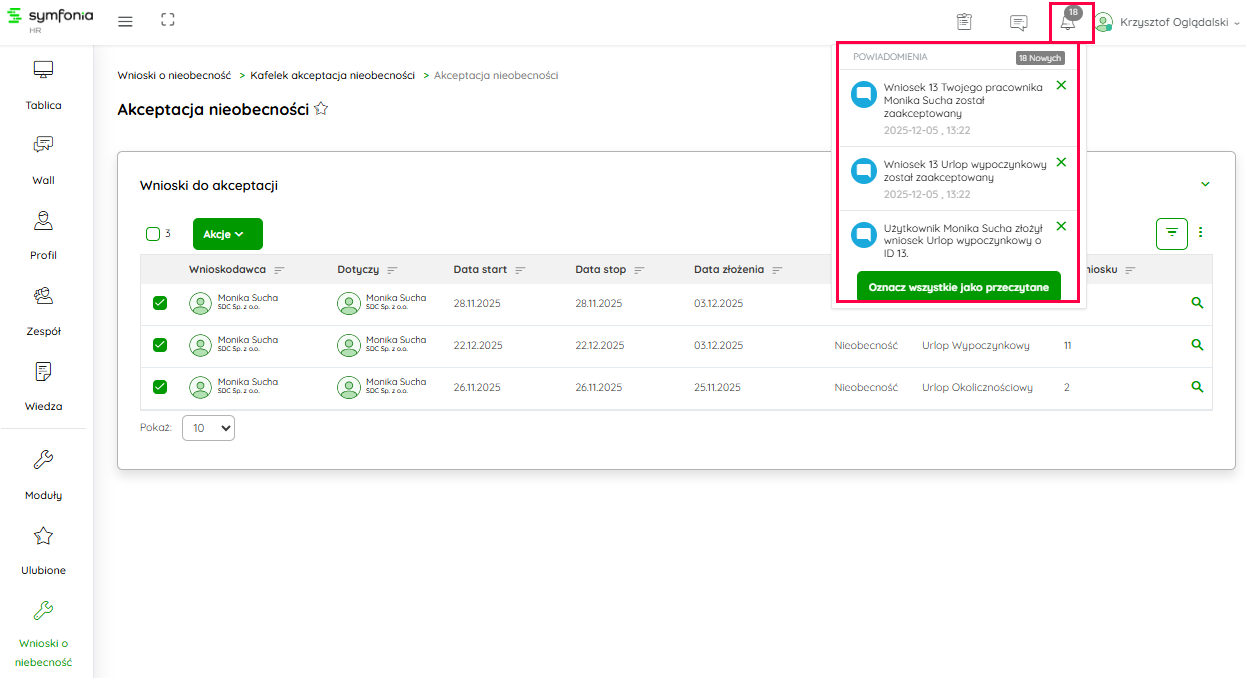Screen dimensions: 1246x678
Task: Uncheck the row with start date 28.11.2025
Action: click(160, 303)
